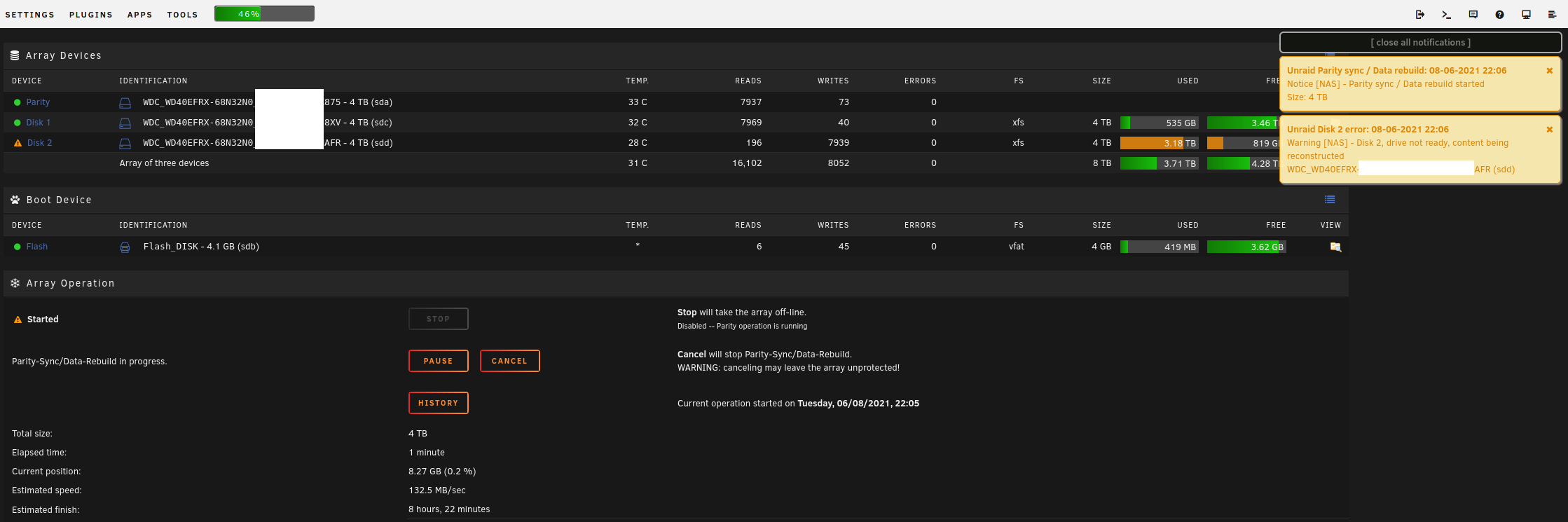Click the Help question mark icon
This screenshot has height=522, width=1568.
pos(1499,15)
